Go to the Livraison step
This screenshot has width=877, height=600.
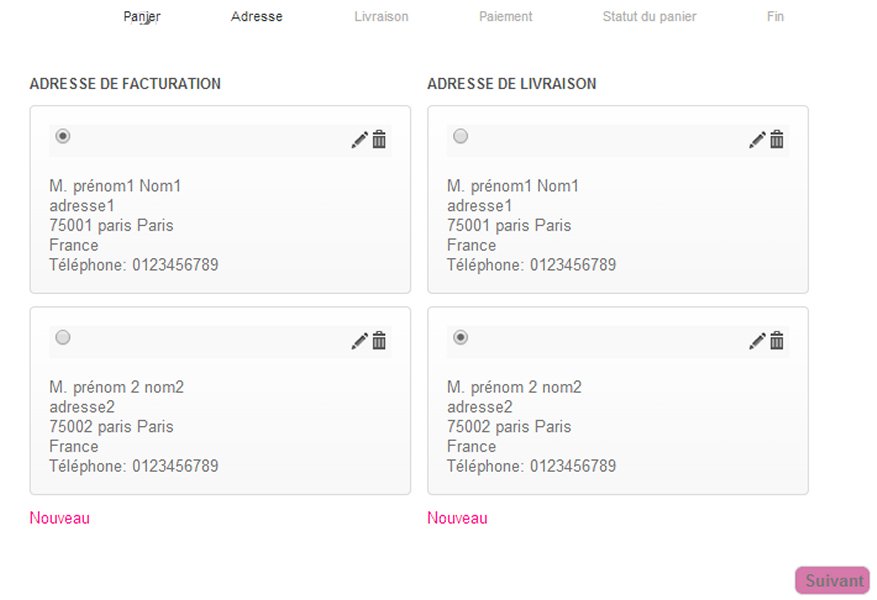tap(381, 17)
